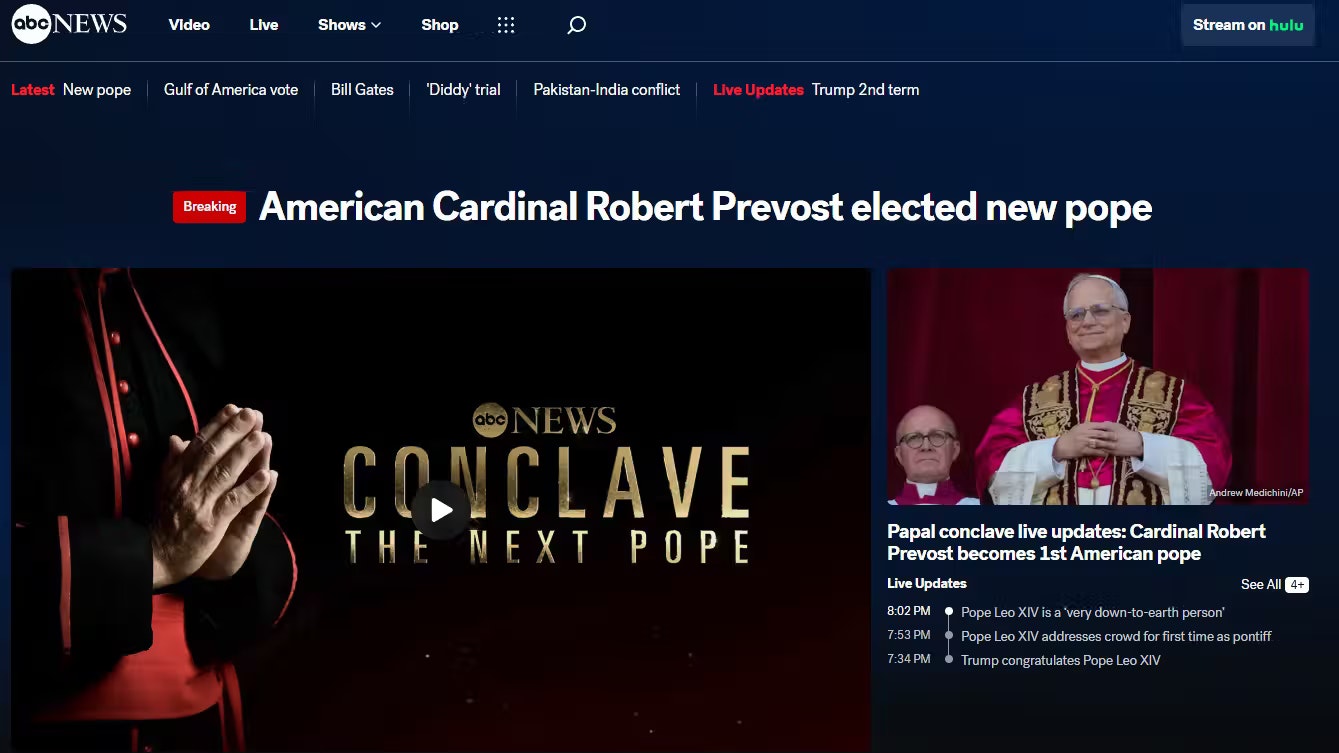This screenshot has height=753, width=1339.
Task: Click the red Breaking badge
Action: click(x=209, y=207)
